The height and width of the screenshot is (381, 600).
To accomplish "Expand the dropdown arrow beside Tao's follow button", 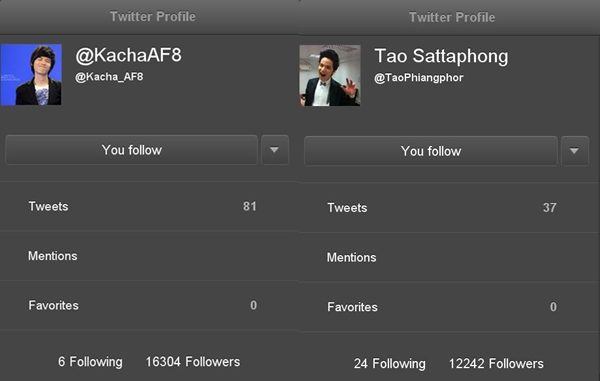I will click(x=574, y=151).
